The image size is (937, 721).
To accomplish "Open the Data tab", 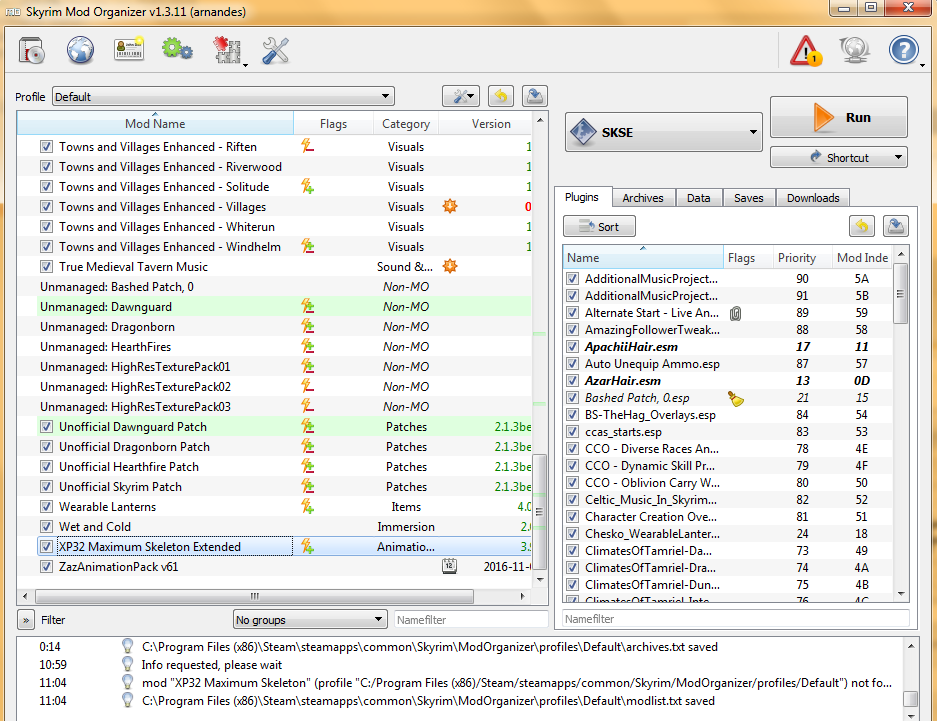I will (x=698, y=198).
